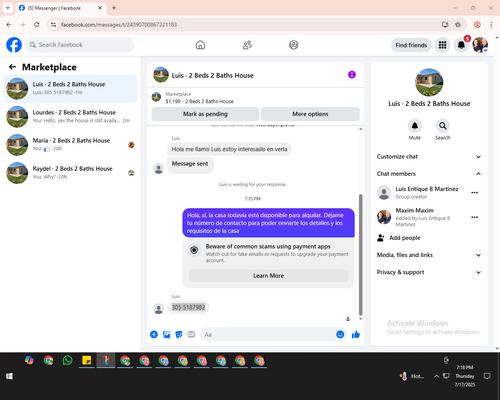Send a thumbs-up like
The image size is (500, 400).
click(356, 334)
